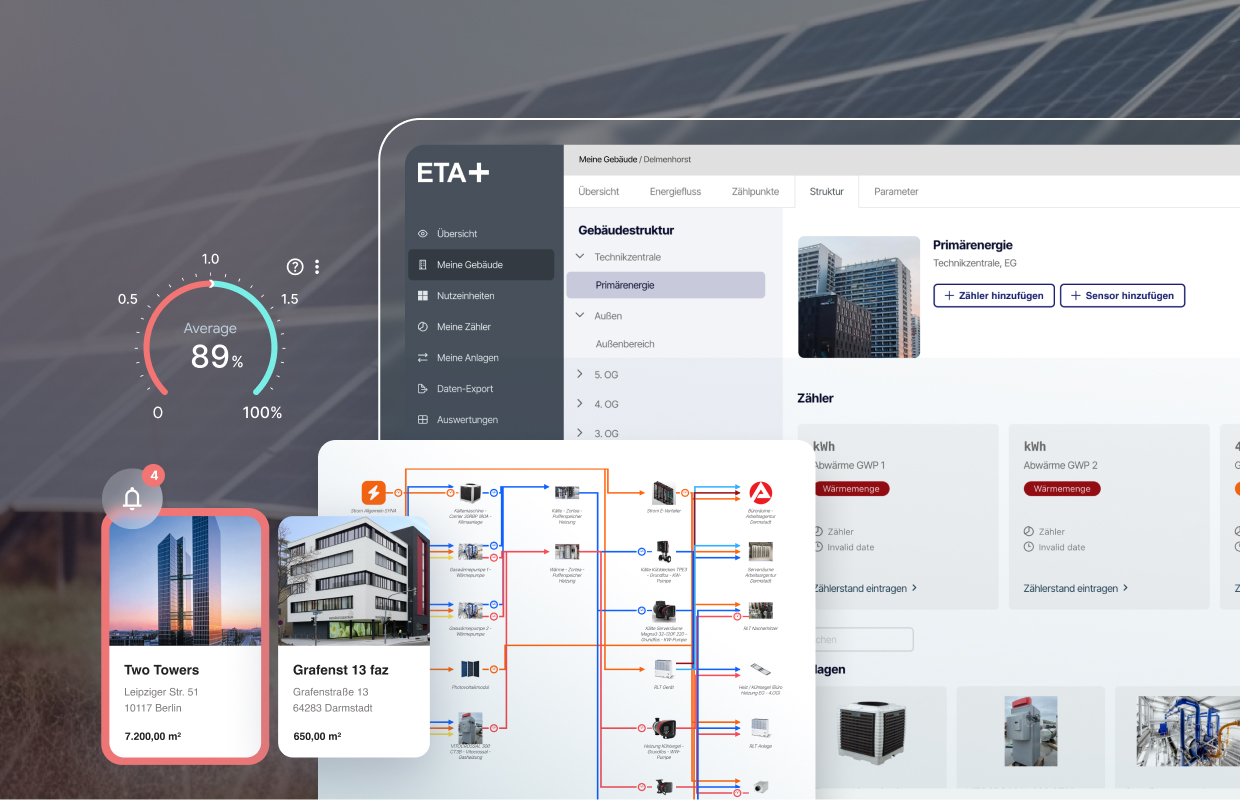Open the three-dot menu beside the gauge
1240x800 pixels.
pos(317,267)
